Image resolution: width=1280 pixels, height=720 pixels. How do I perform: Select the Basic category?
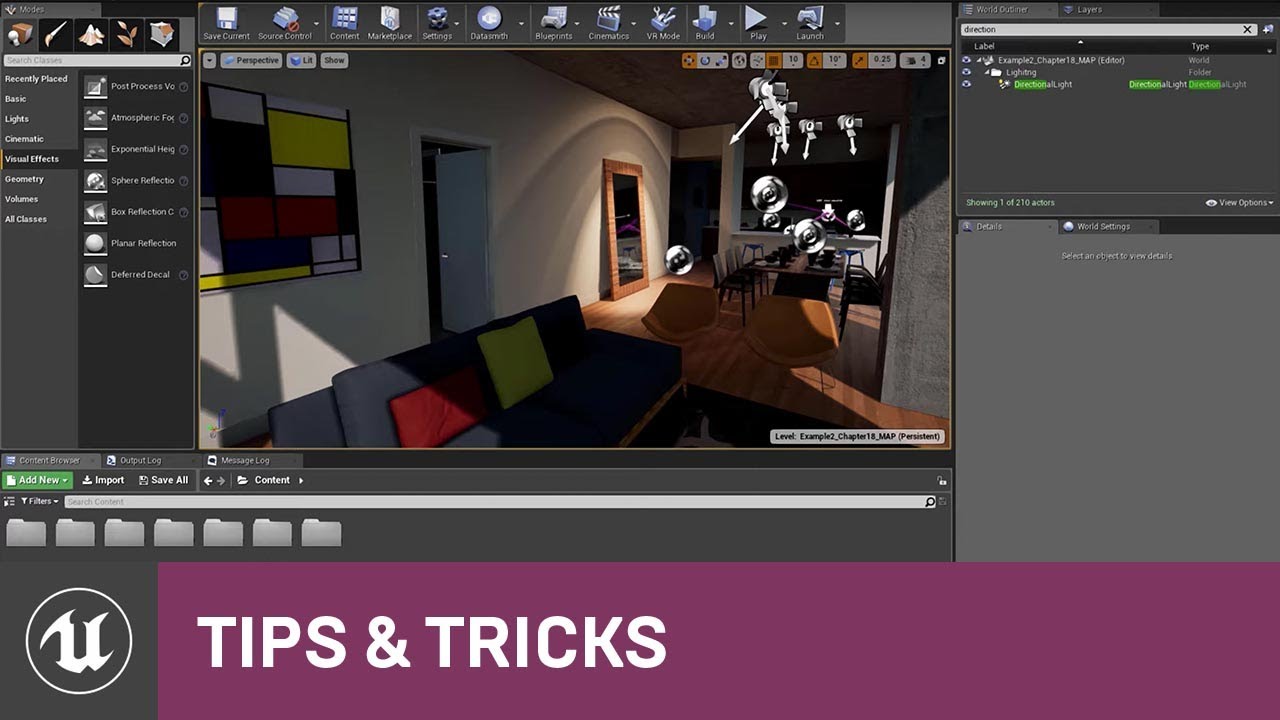coord(39,99)
